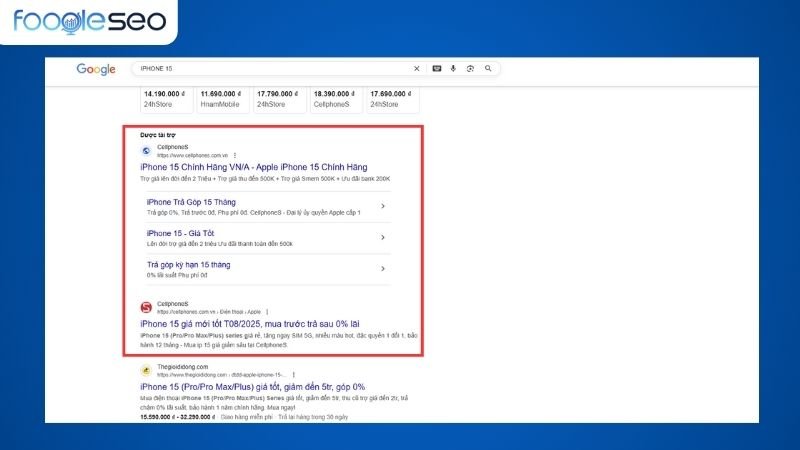This screenshot has width=800, height=450.
Task: Click the magnifying glass search icon
Action: click(x=488, y=68)
